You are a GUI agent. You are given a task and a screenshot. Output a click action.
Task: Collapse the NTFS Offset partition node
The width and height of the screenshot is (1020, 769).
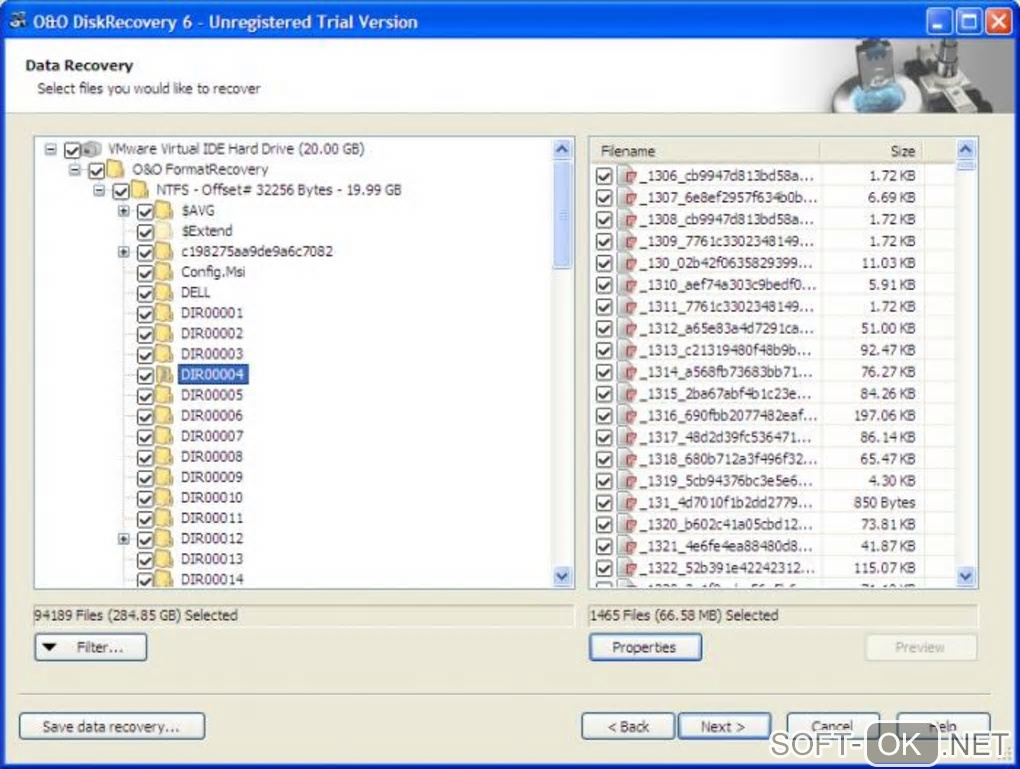pos(99,191)
